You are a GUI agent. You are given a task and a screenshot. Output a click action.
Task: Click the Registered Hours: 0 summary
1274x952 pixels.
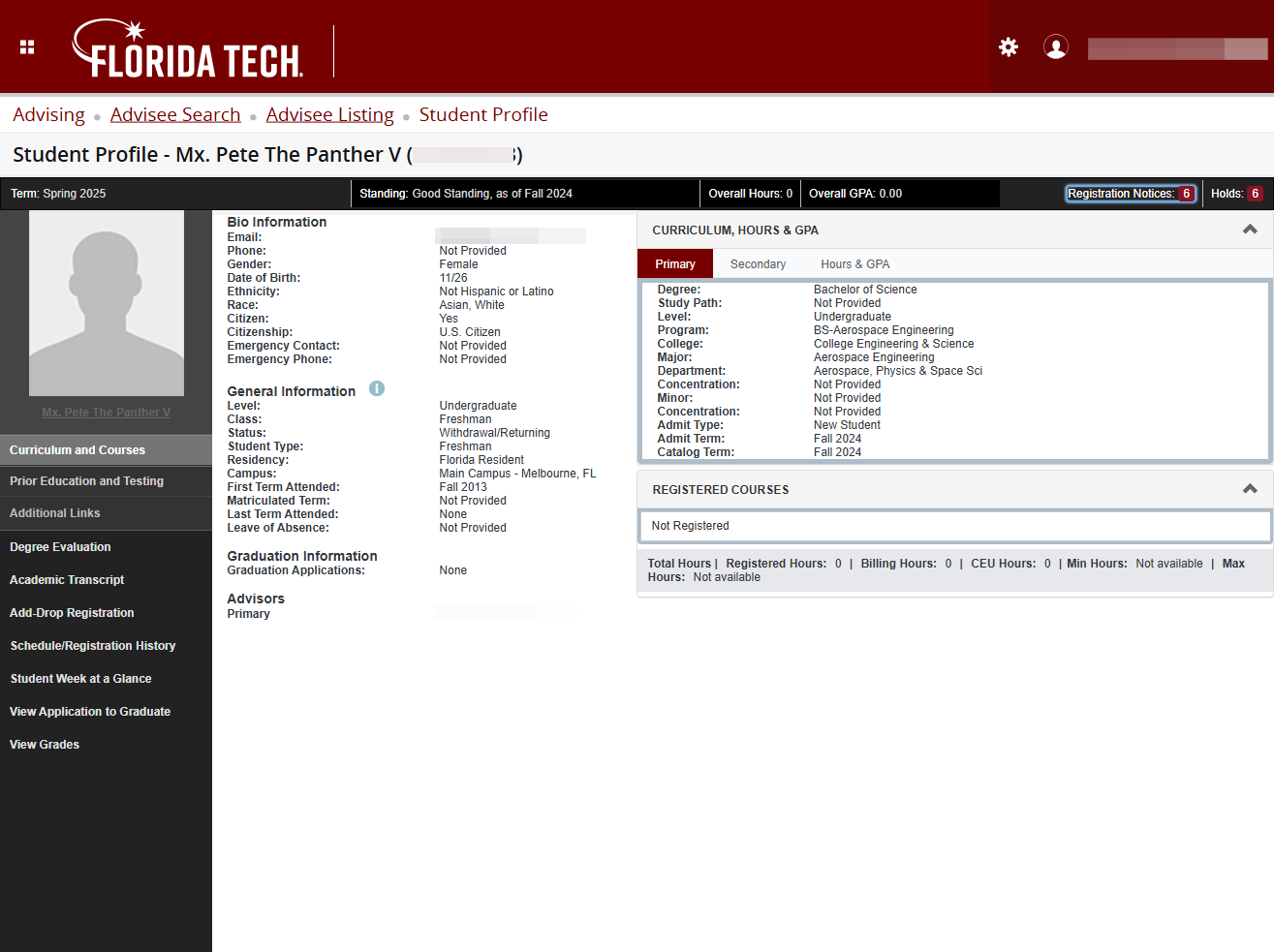(784, 564)
